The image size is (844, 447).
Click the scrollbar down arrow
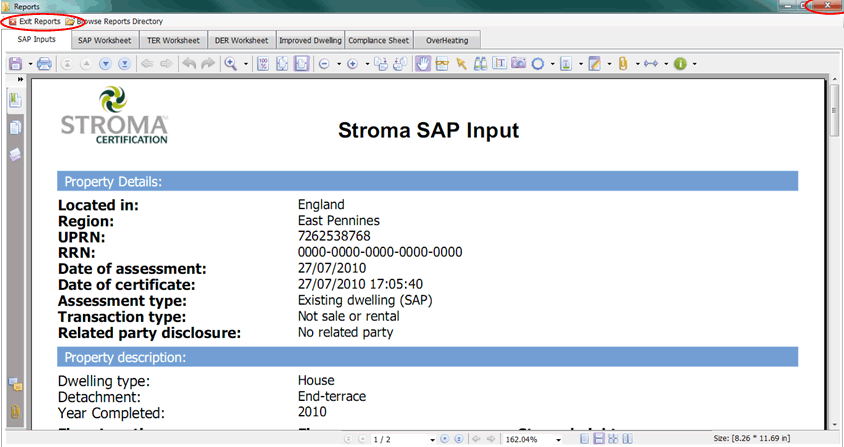pos(834,425)
